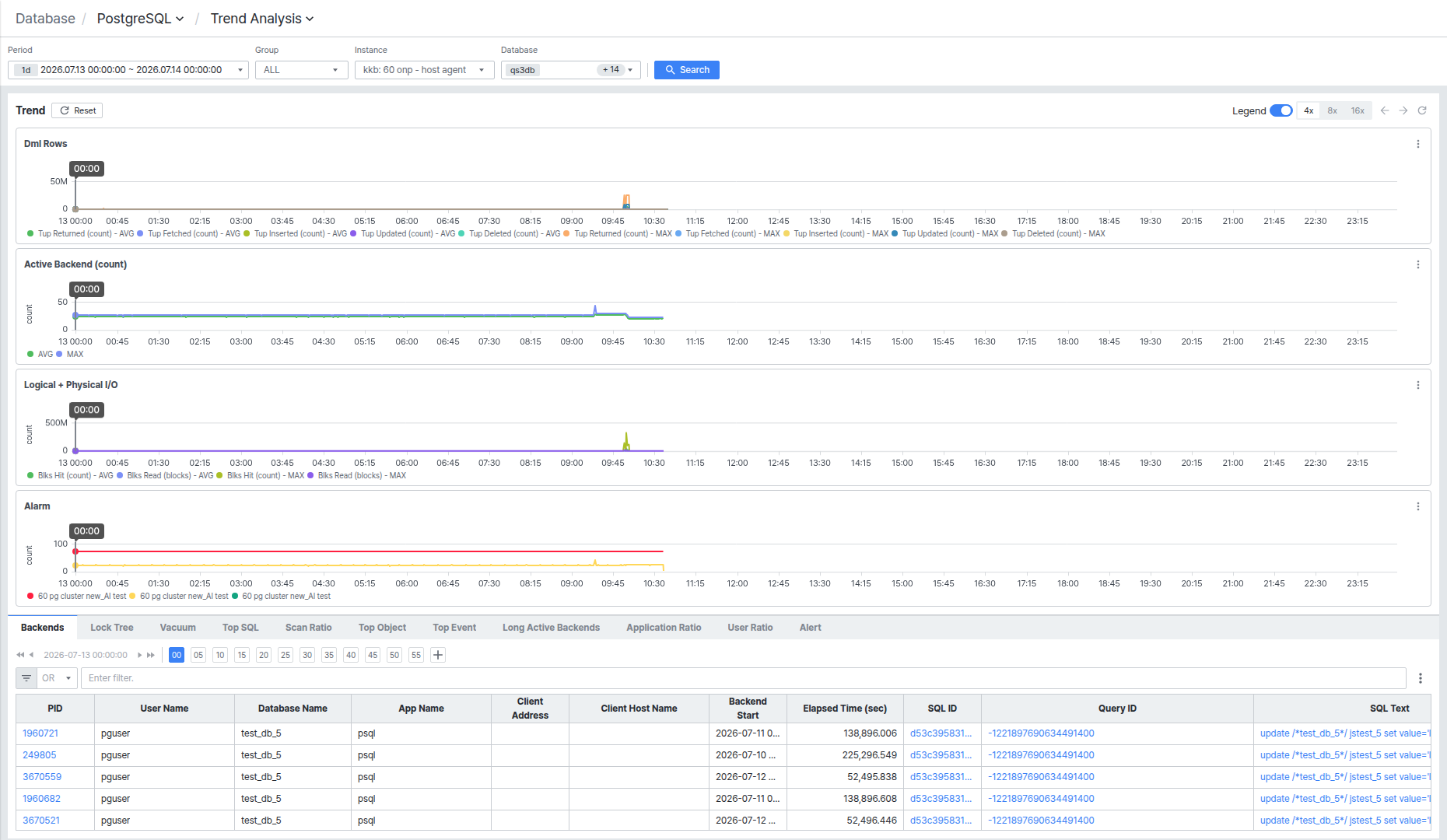Toggle the Legend switch off
Screen dimensions: 1447x840
click(1281, 110)
